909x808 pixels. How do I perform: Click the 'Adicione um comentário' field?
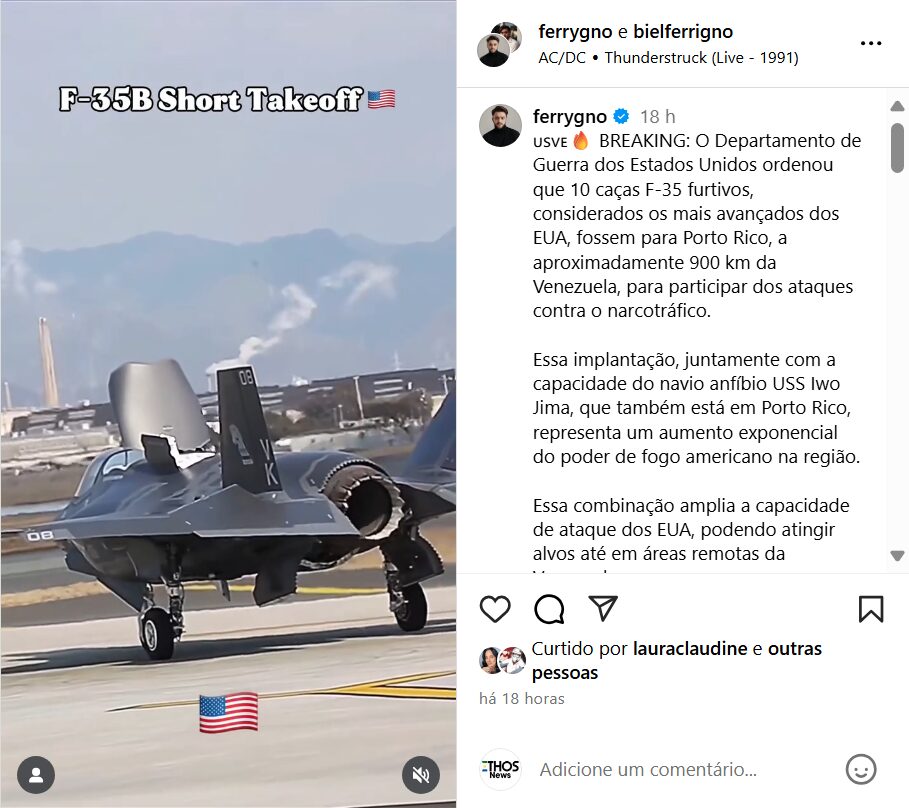(x=648, y=770)
